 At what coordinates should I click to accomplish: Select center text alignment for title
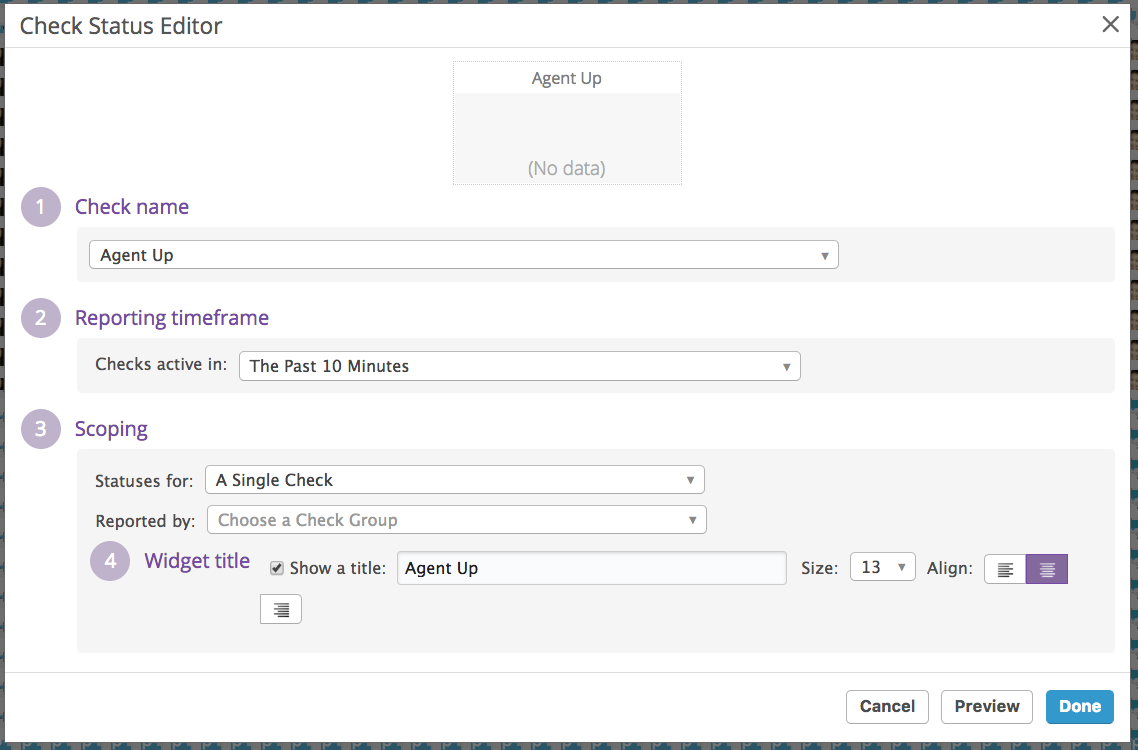pos(1047,569)
